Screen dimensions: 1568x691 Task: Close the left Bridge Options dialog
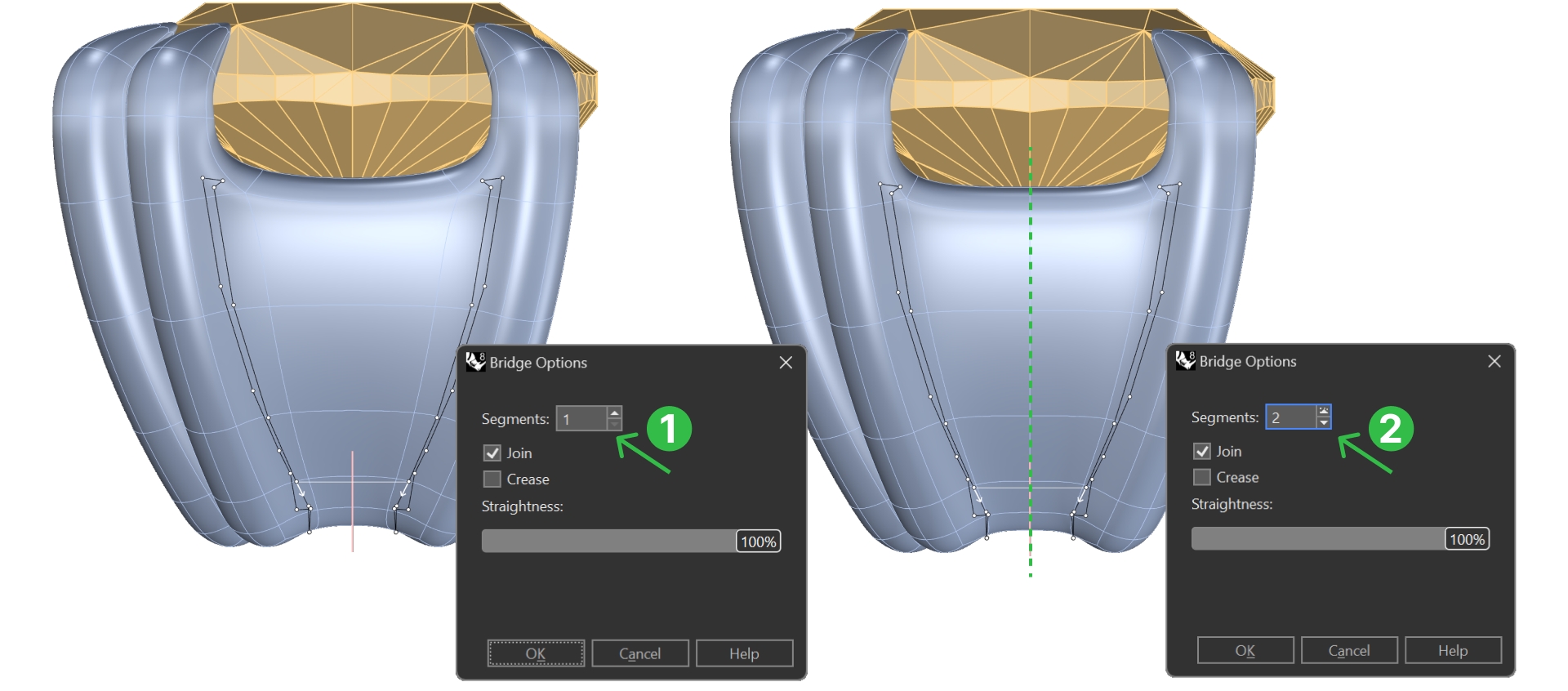tap(786, 362)
